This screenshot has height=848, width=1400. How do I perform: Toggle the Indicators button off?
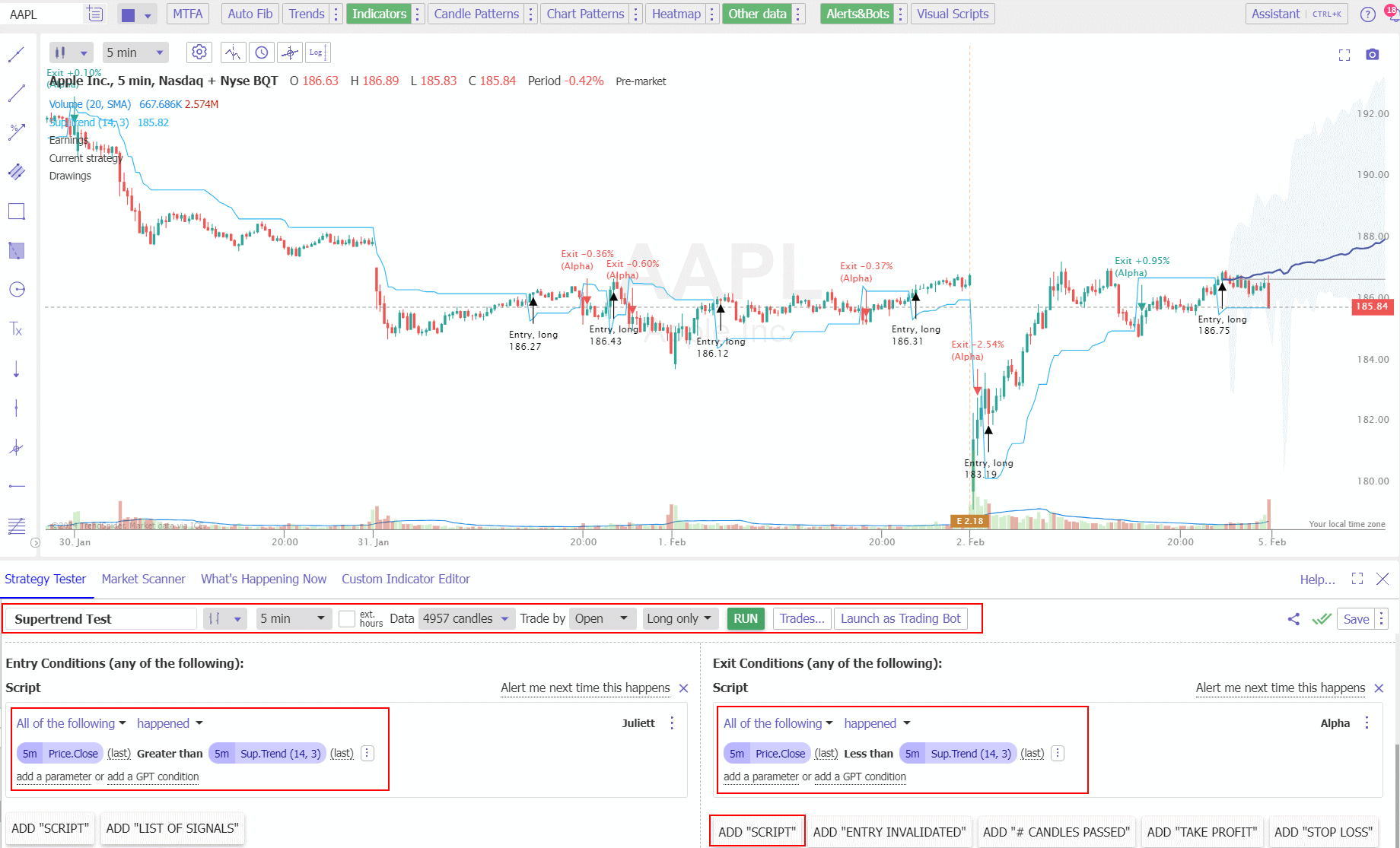379,14
